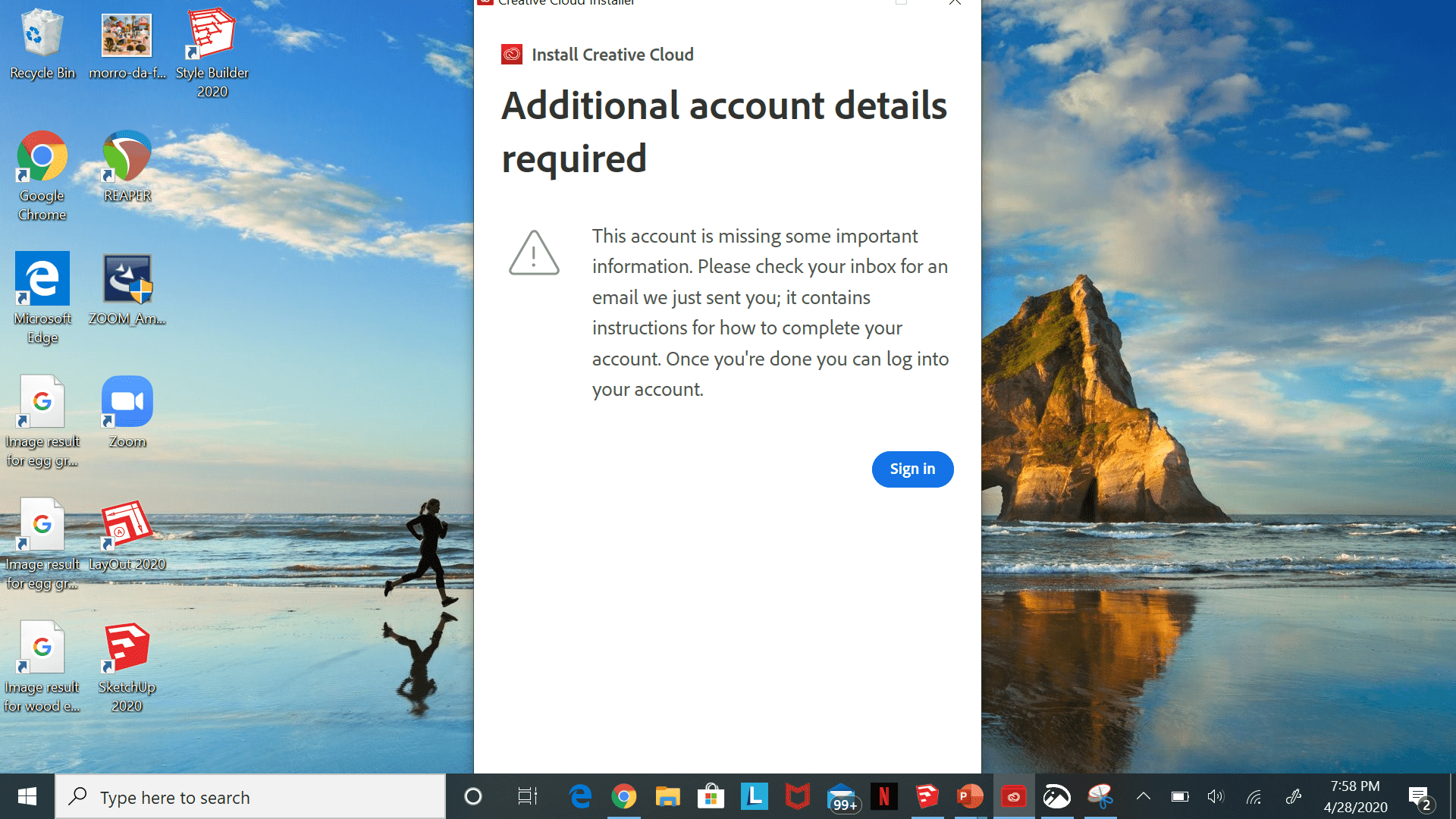Open File Explorer from taskbar

pos(667,797)
